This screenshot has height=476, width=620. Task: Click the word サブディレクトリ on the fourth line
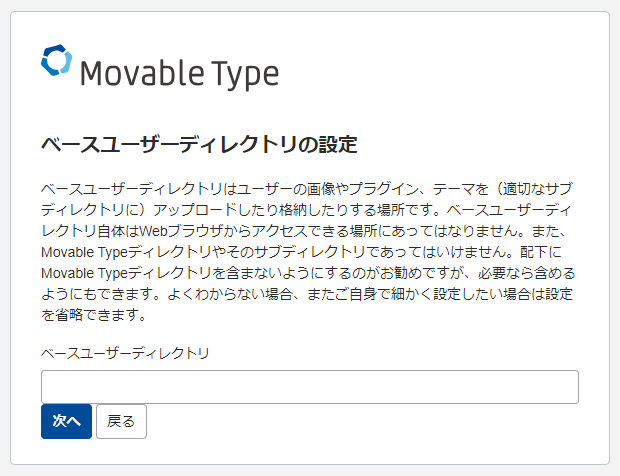(309, 252)
